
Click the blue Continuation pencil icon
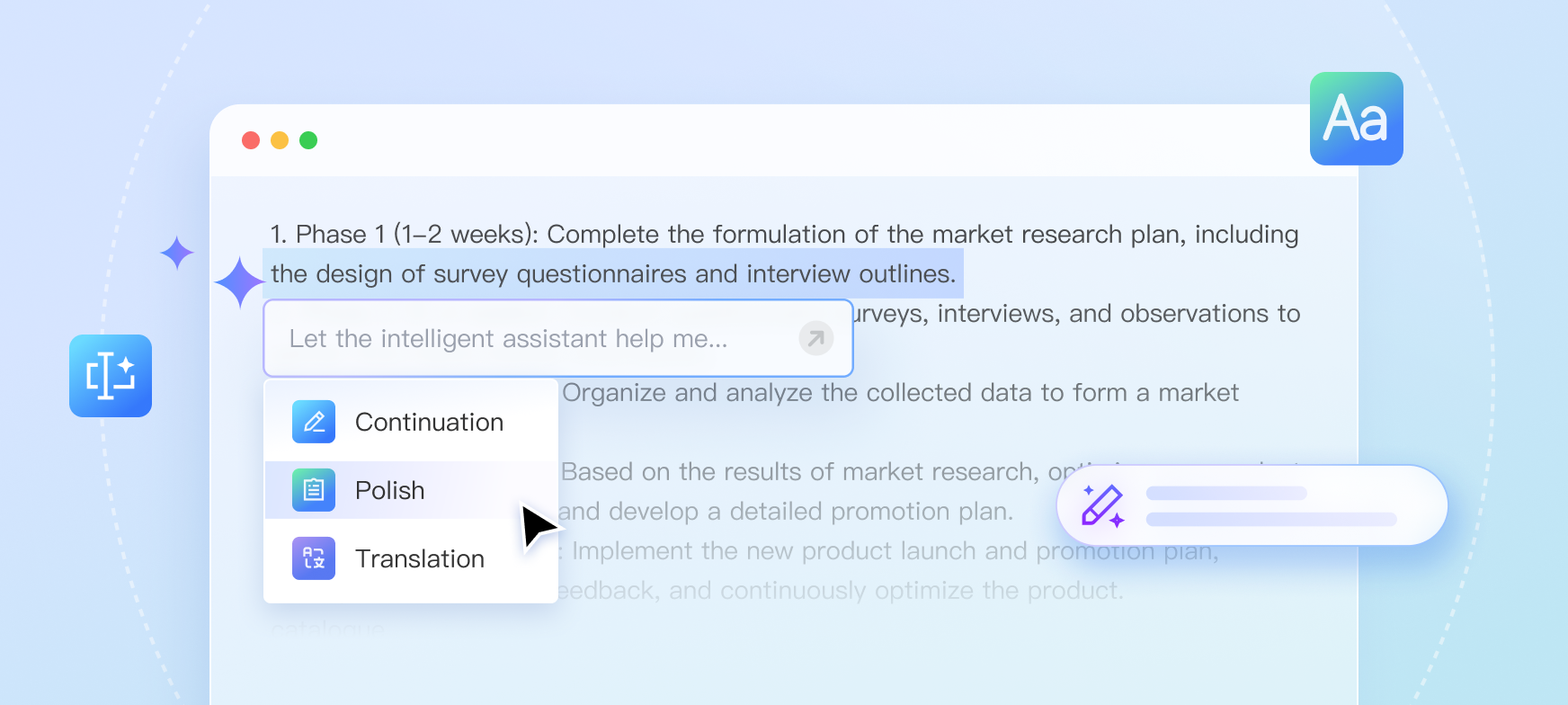point(314,422)
